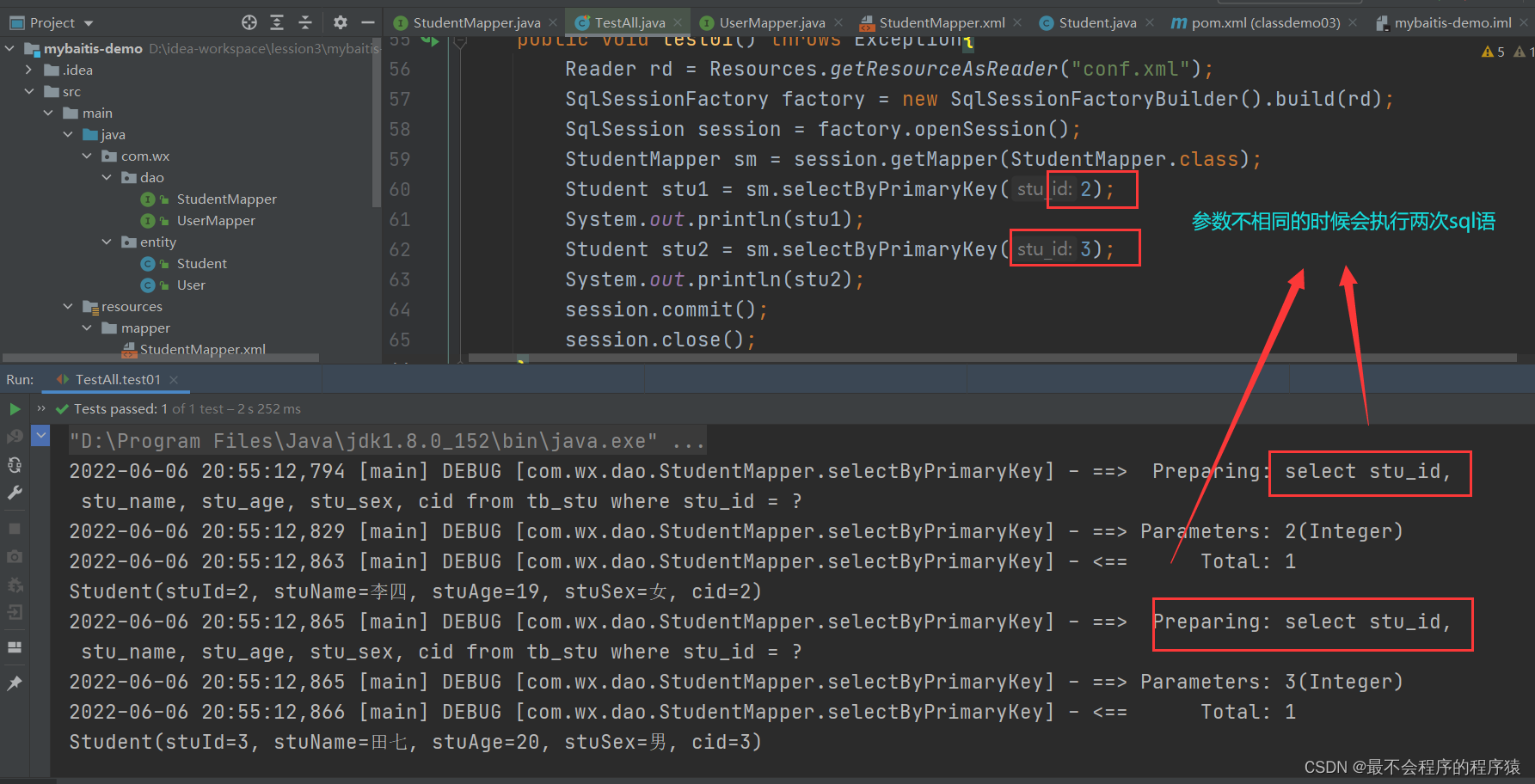Select StudentMapper interface in project tree
Screen dimensions: 1535x784
226,199
